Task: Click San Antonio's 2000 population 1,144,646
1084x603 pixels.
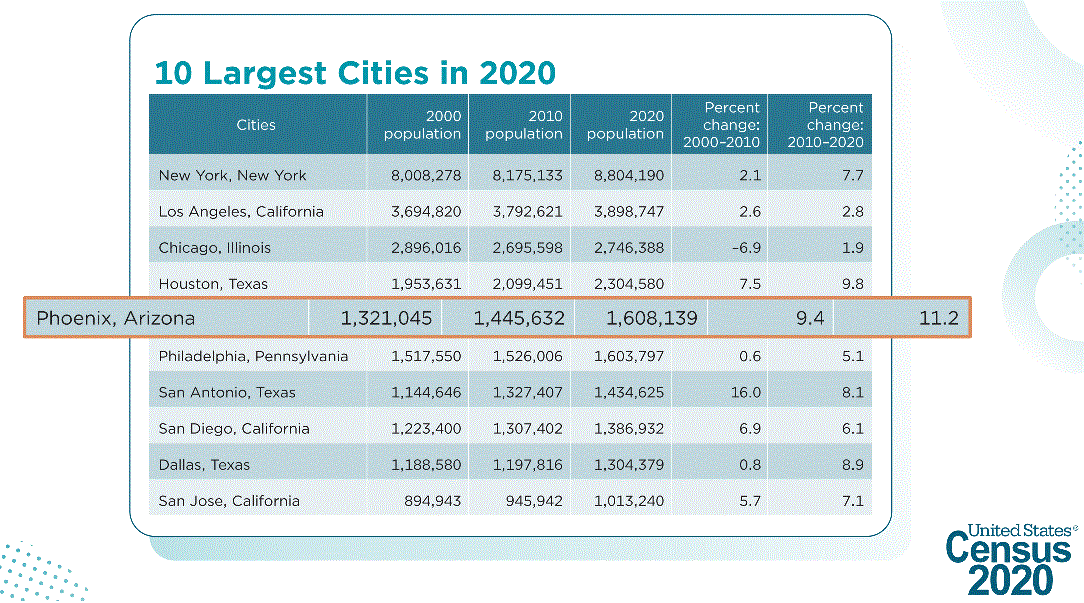Action: click(426, 392)
